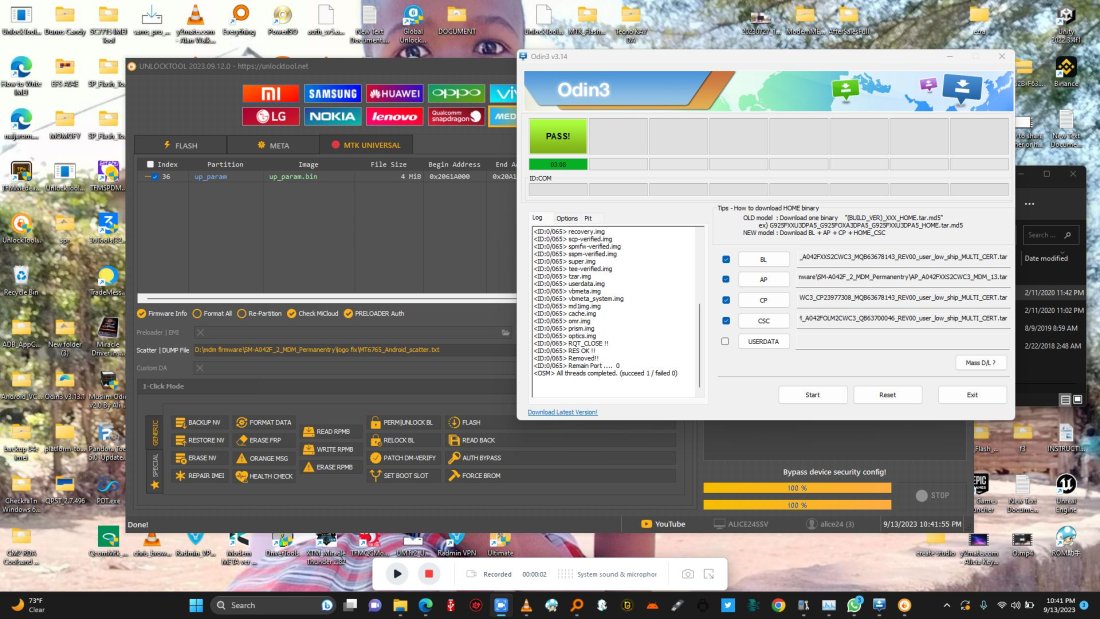
Task: Click FLASH in 1-Click Mode panel
Action: point(464,422)
